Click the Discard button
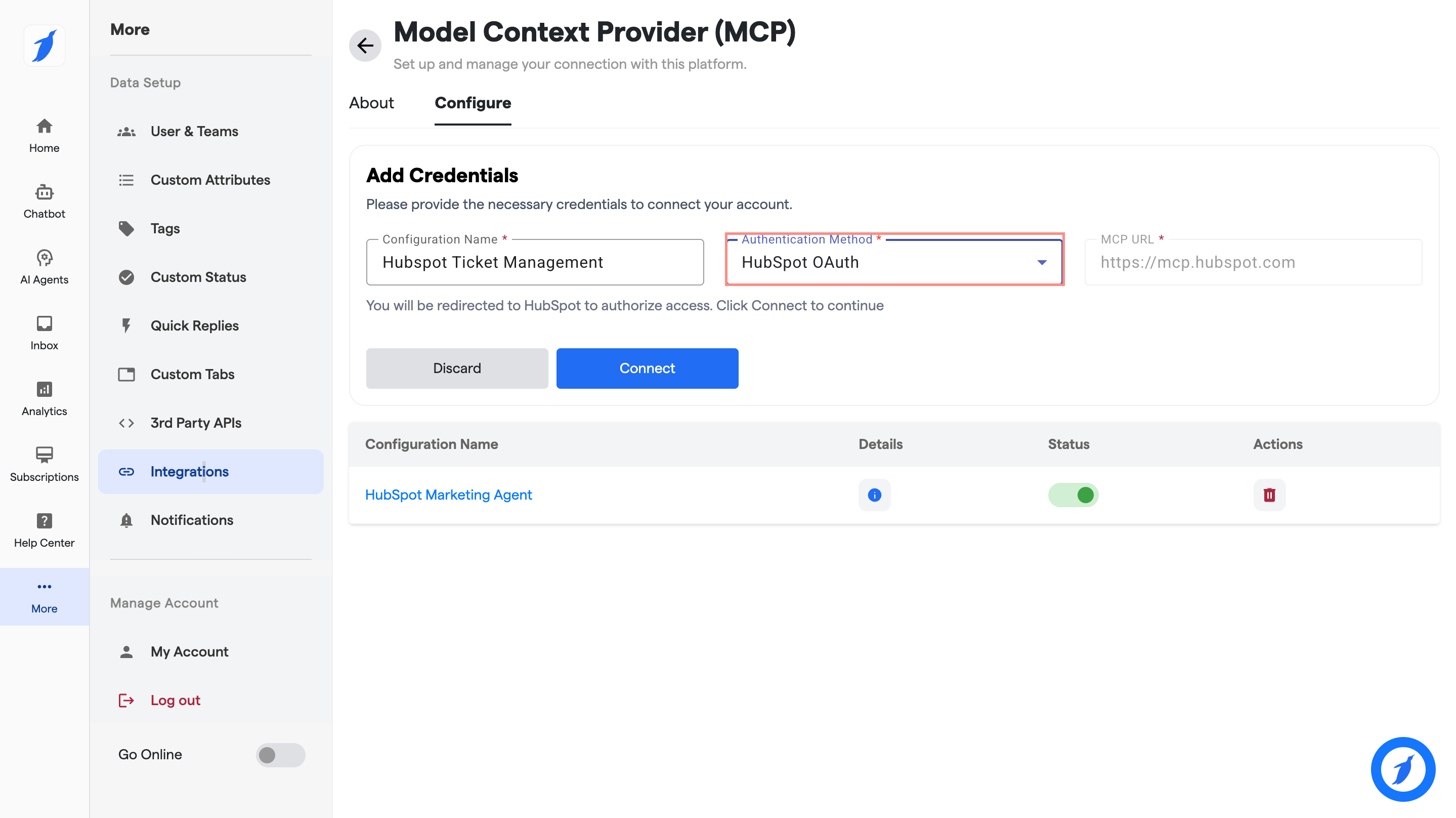Viewport: 1456px width, 818px height. tap(457, 369)
